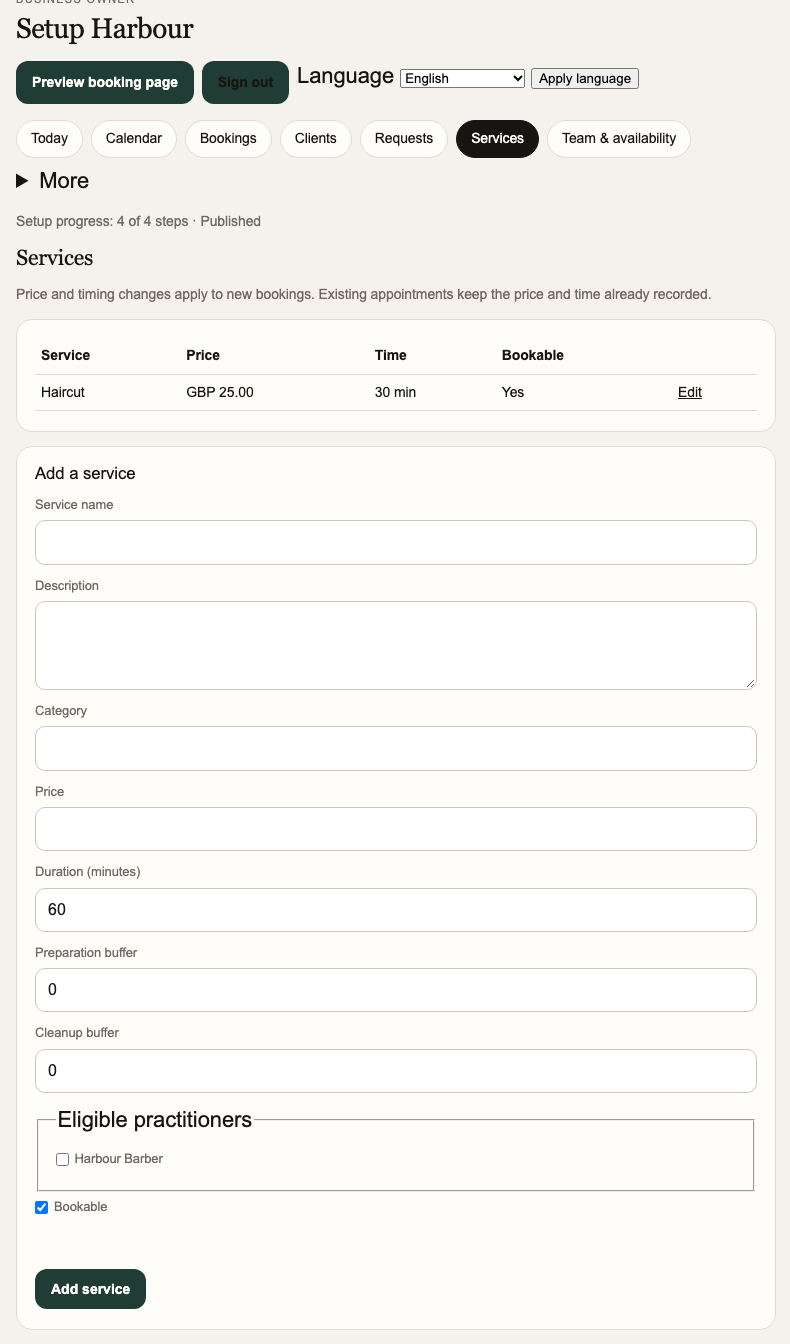This screenshot has width=790, height=1344.
Task: Open Team & availability tab
Action: coord(619,138)
